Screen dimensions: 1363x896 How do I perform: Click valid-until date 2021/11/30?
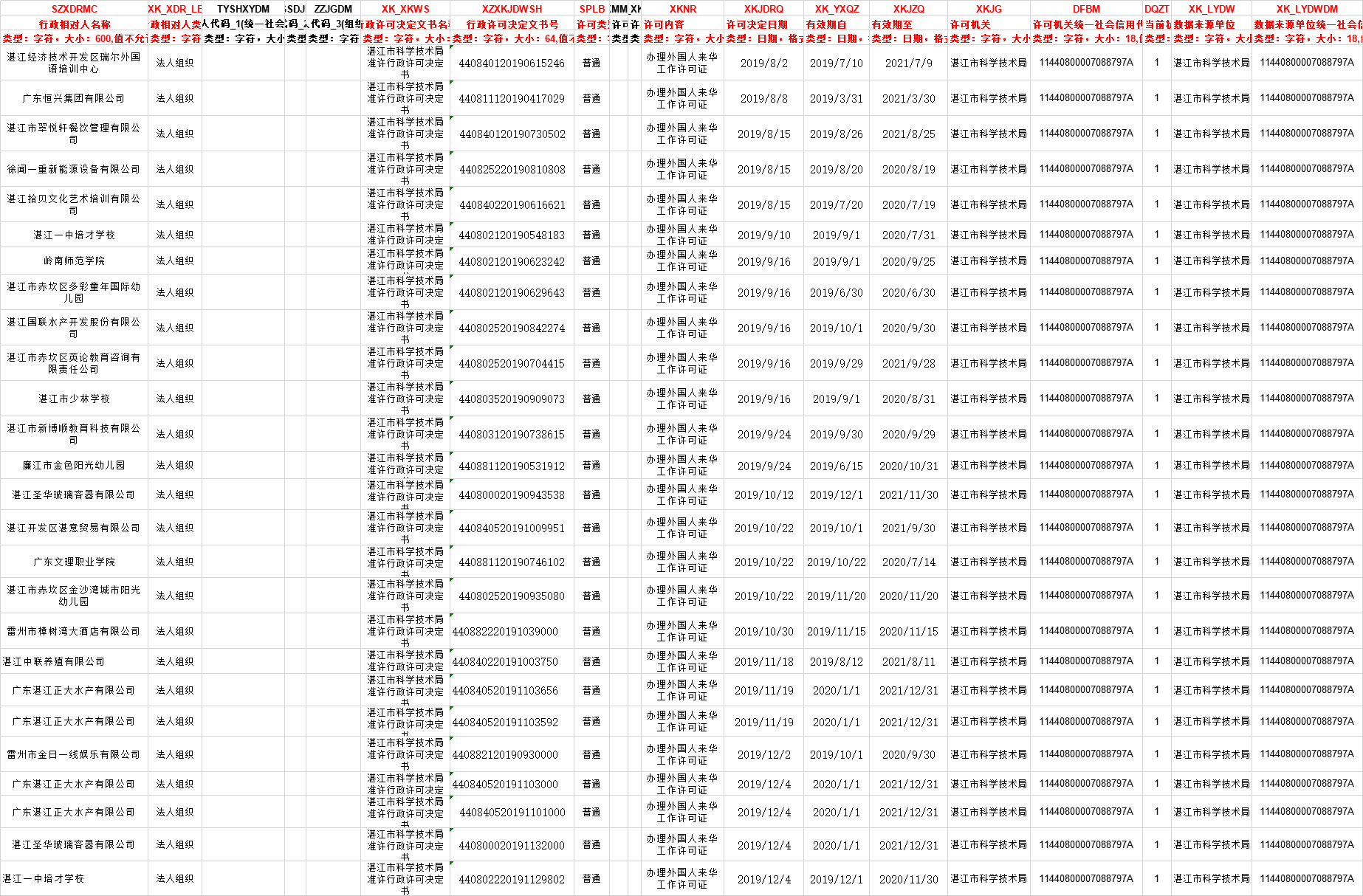(x=908, y=495)
